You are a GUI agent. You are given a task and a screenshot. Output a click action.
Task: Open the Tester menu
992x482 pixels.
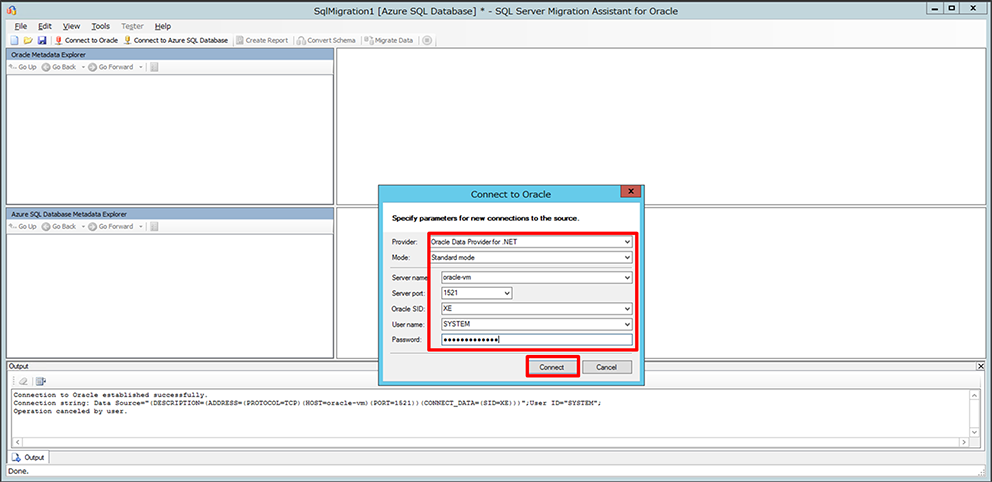pos(132,26)
